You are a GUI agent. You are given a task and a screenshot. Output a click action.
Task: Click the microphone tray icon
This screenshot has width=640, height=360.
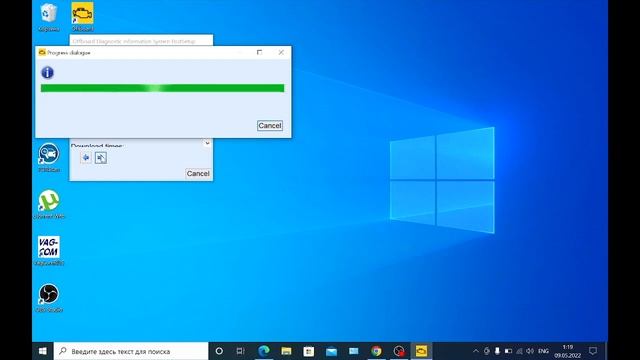pyautogui.click(x=497, y=351)
